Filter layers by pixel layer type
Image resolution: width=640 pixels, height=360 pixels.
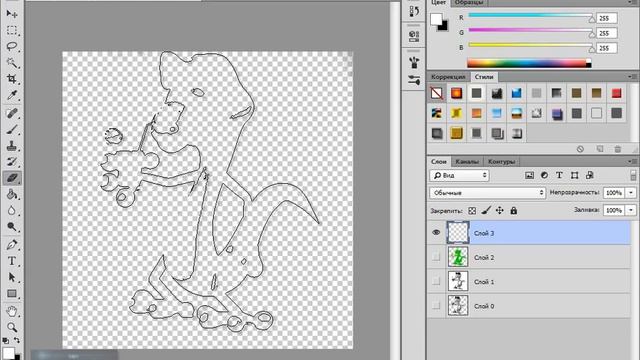(x=529, y=176)
